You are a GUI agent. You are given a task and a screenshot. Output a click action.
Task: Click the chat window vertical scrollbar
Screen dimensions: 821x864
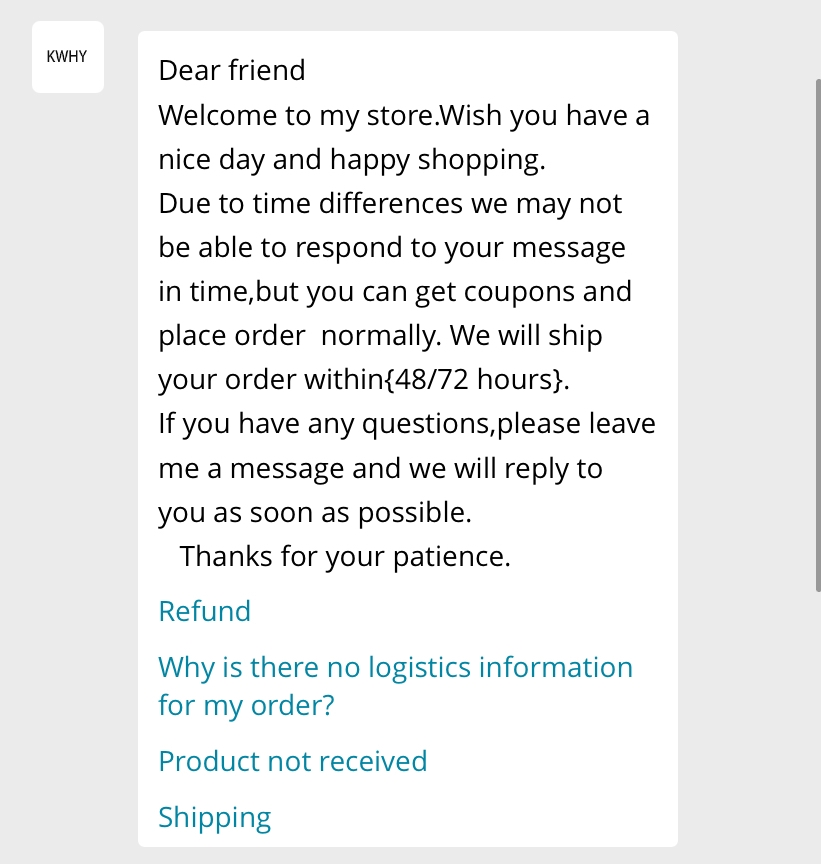point(818,336)
